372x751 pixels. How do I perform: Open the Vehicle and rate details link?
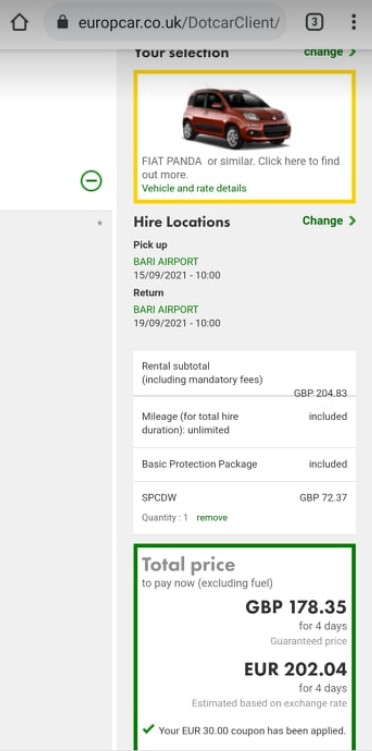(x=194, y=188)
